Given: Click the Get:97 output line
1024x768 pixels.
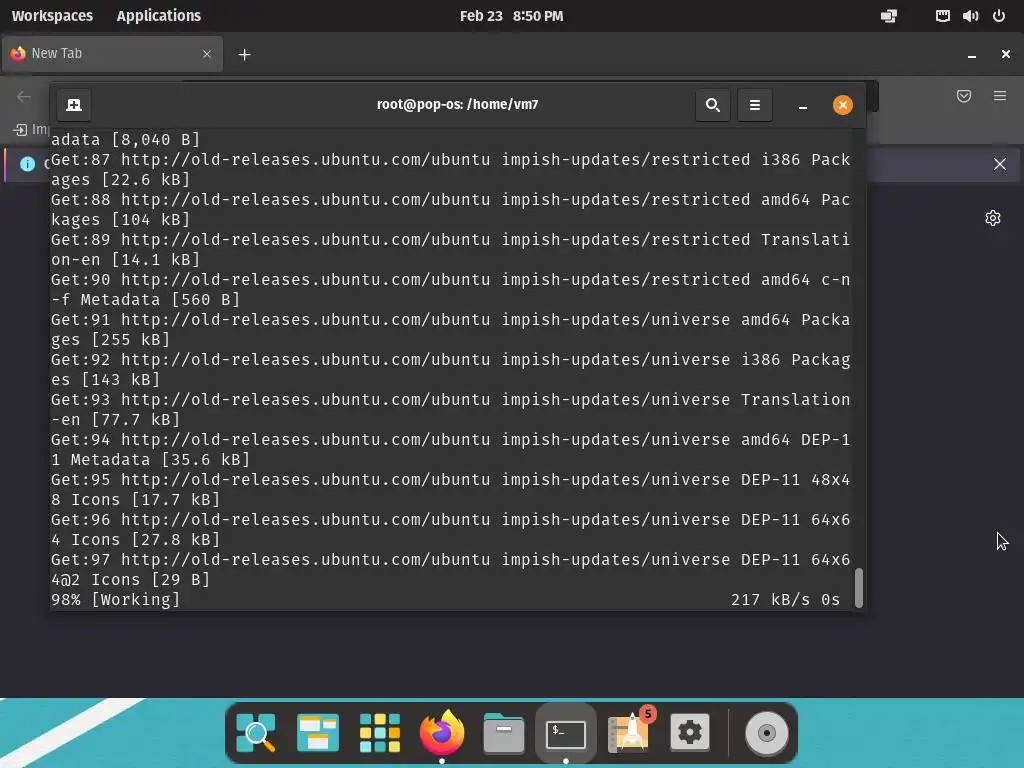Looking at the screenshot, I should pos(451,560).
